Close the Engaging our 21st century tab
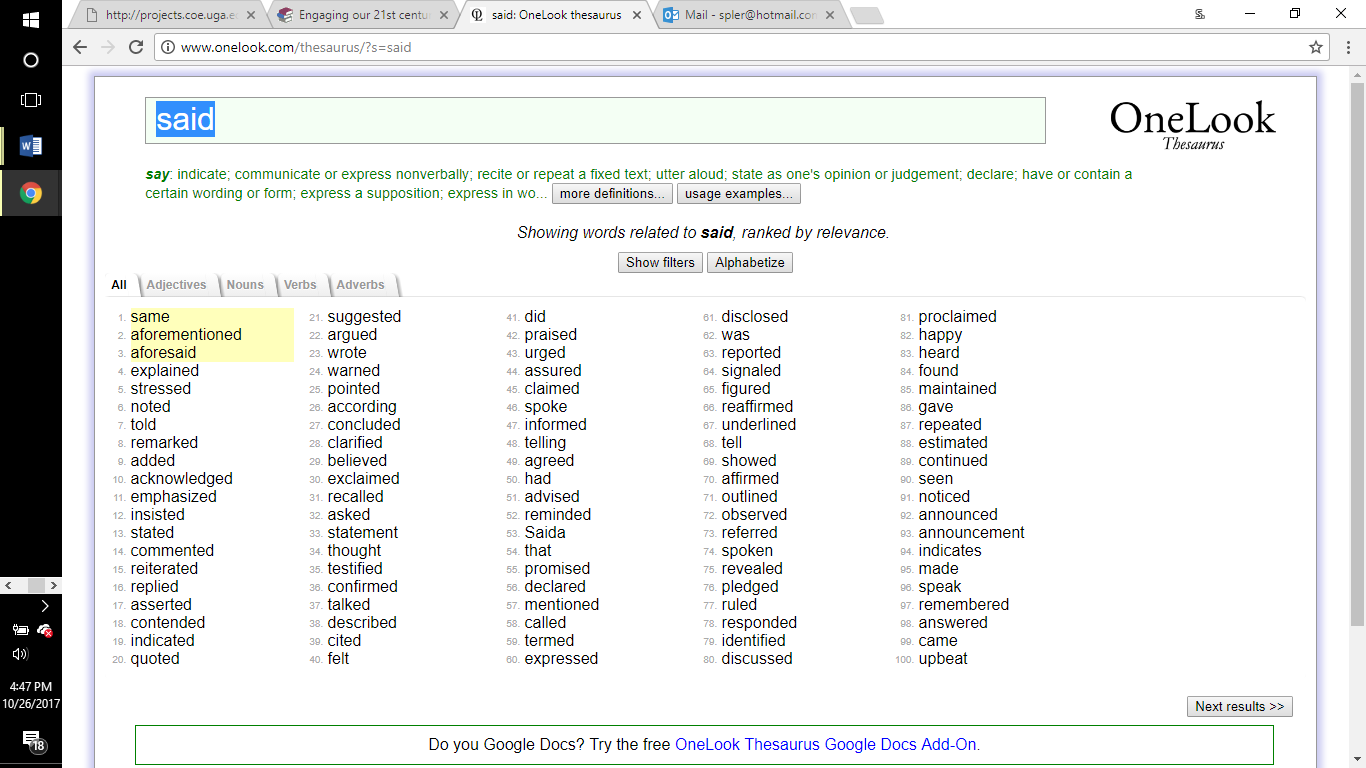Screen dimensions: 1366x768 click(x=443, y=15)
